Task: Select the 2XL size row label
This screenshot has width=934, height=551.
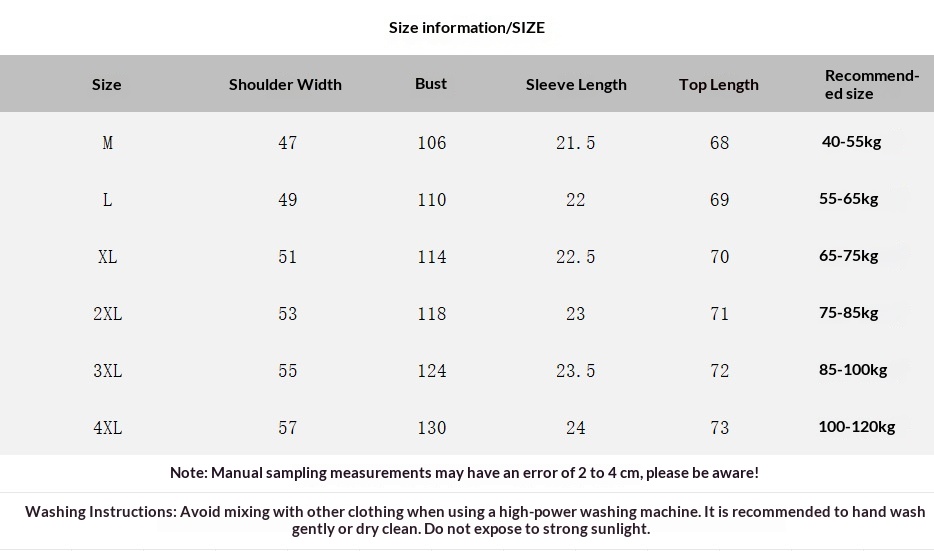Action: 107,314
